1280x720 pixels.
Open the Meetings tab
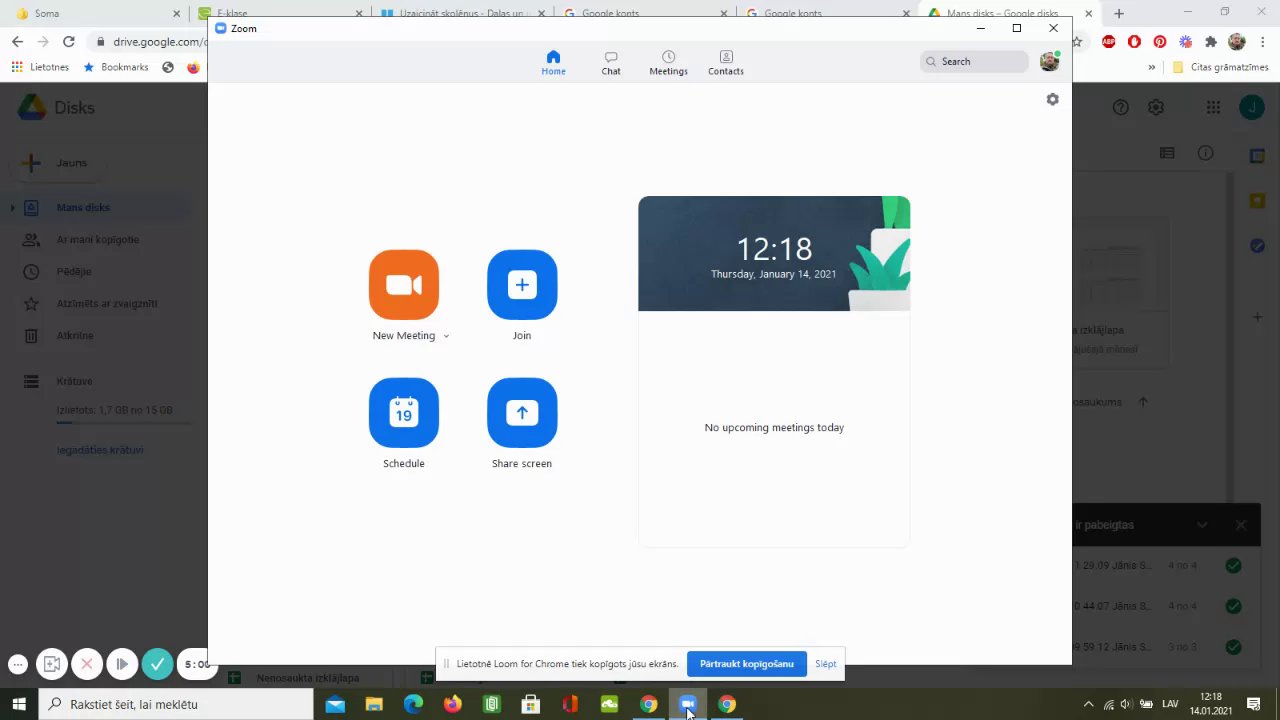(x=668, y=63)
